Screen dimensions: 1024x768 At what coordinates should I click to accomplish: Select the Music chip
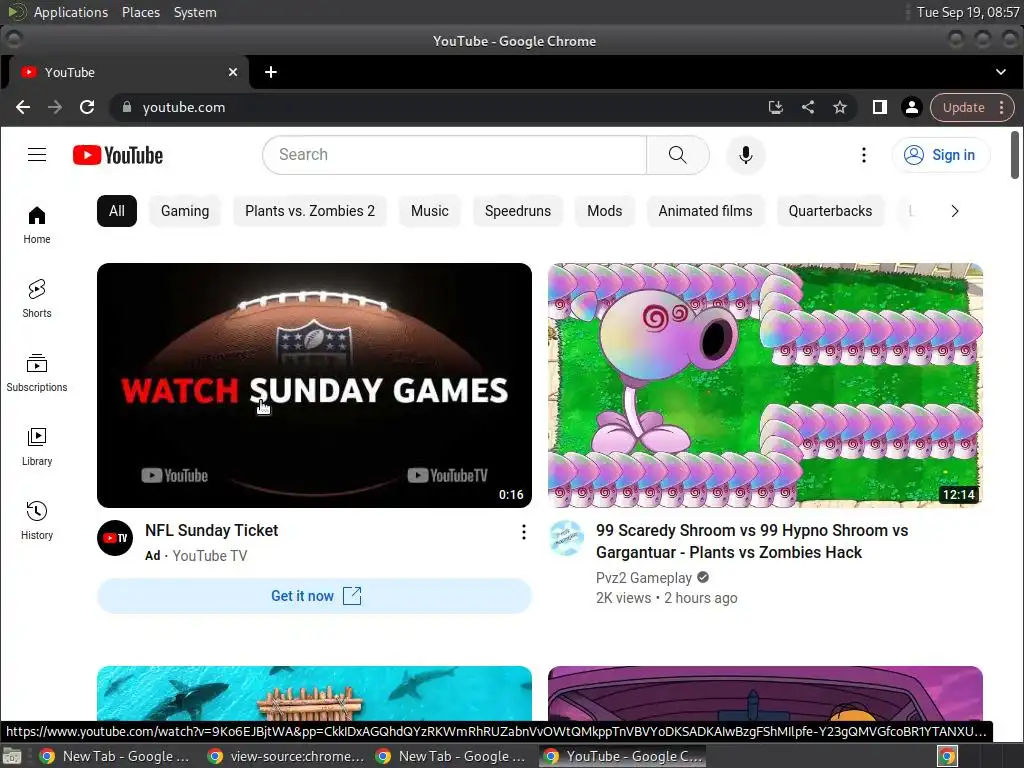[430, 211]
